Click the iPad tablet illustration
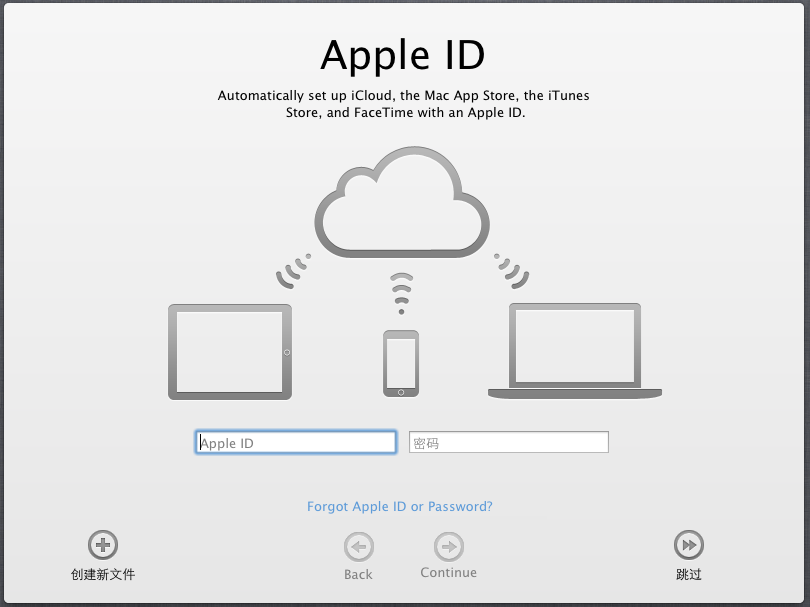 (x=230, y=352)
